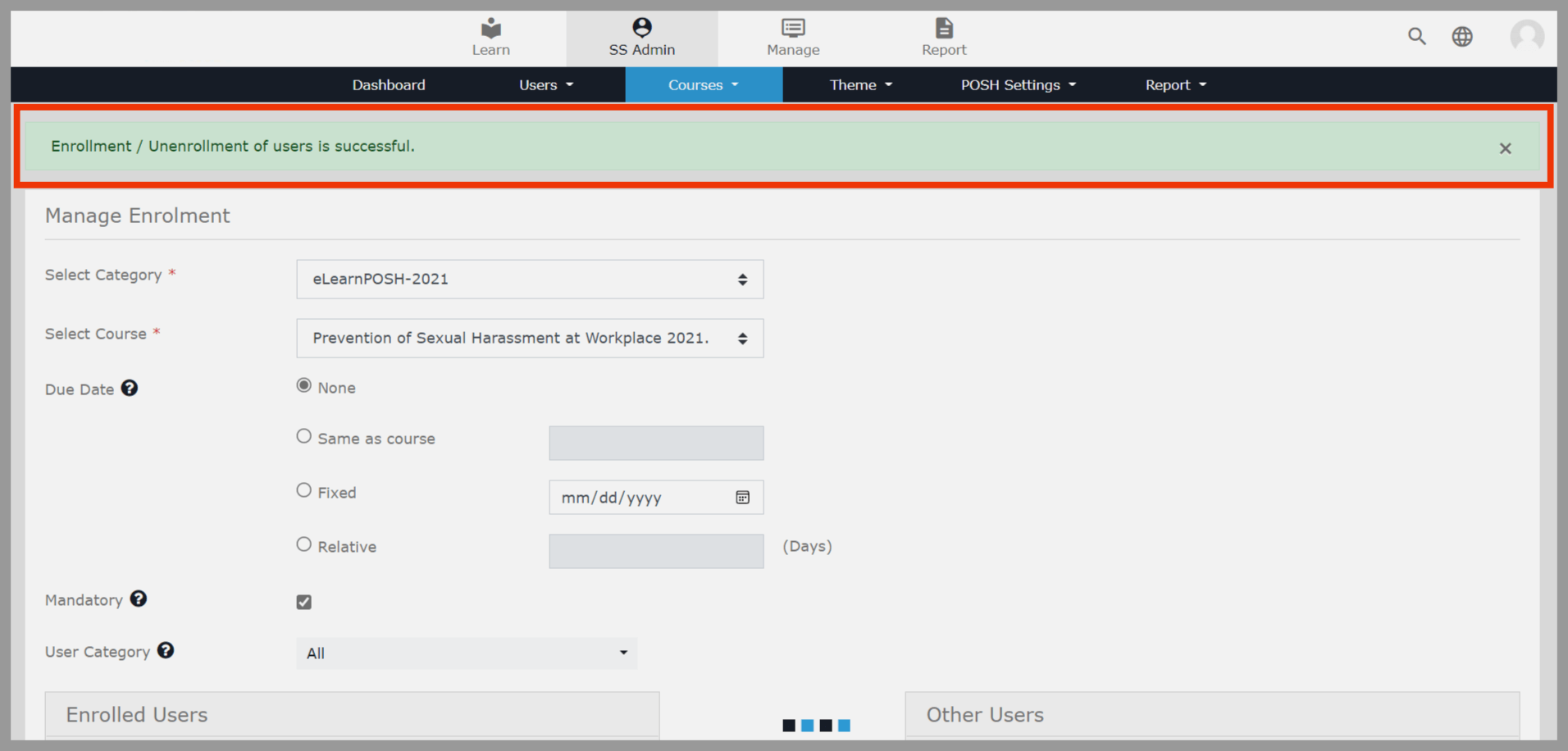Image resolution: width=1568 pixels, height=751 pixels.
Task: Expand the Select Course dropdown
Action: coord(530,339)
